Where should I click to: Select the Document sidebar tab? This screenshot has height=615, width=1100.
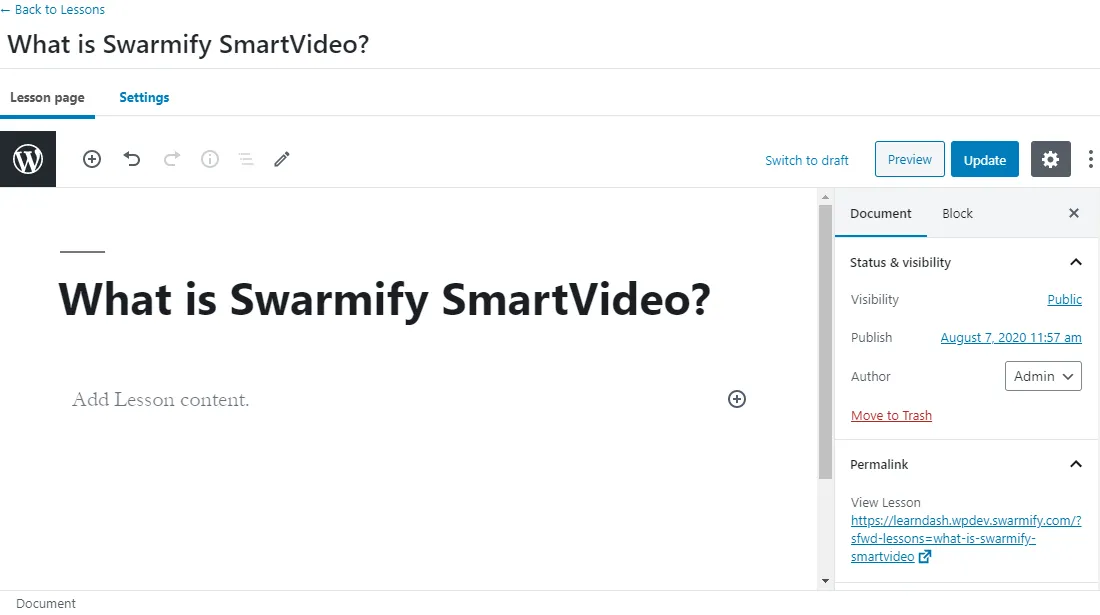[x=880, y=213]
